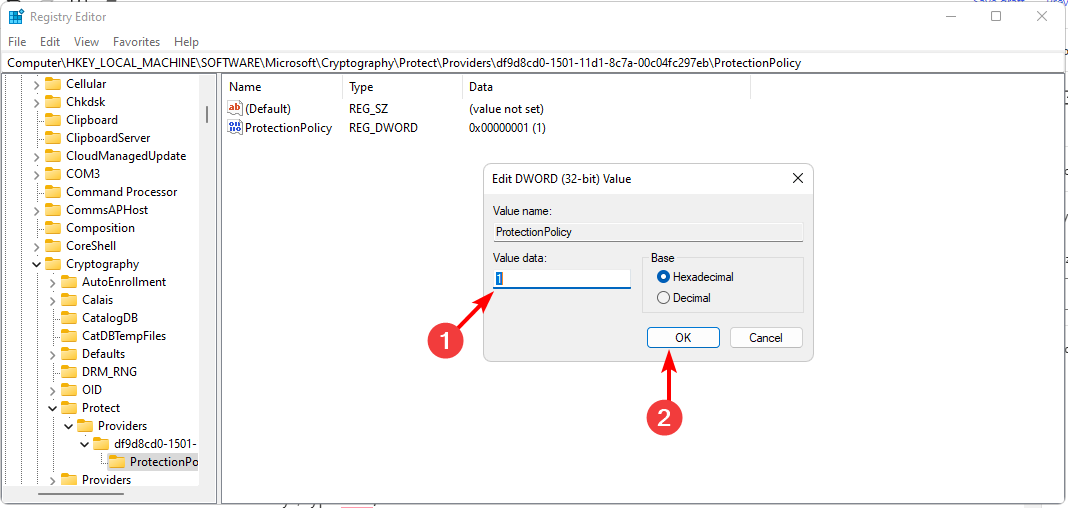Close the Edit DWORD dialog with X
The height and width of the screenshot is (508, 1068).
798,179
